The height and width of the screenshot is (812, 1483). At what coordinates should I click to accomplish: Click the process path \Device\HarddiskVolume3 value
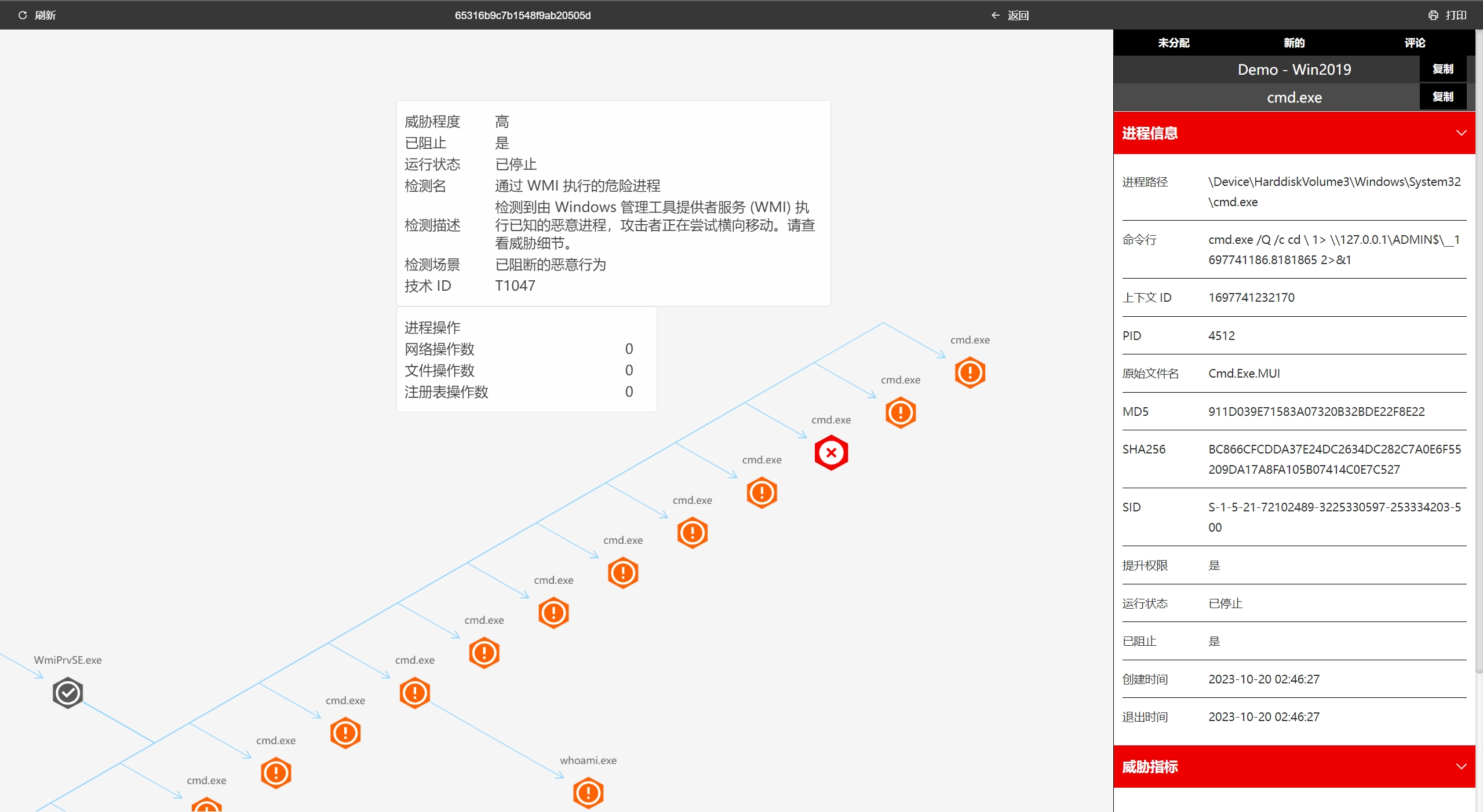point(1334,192)
